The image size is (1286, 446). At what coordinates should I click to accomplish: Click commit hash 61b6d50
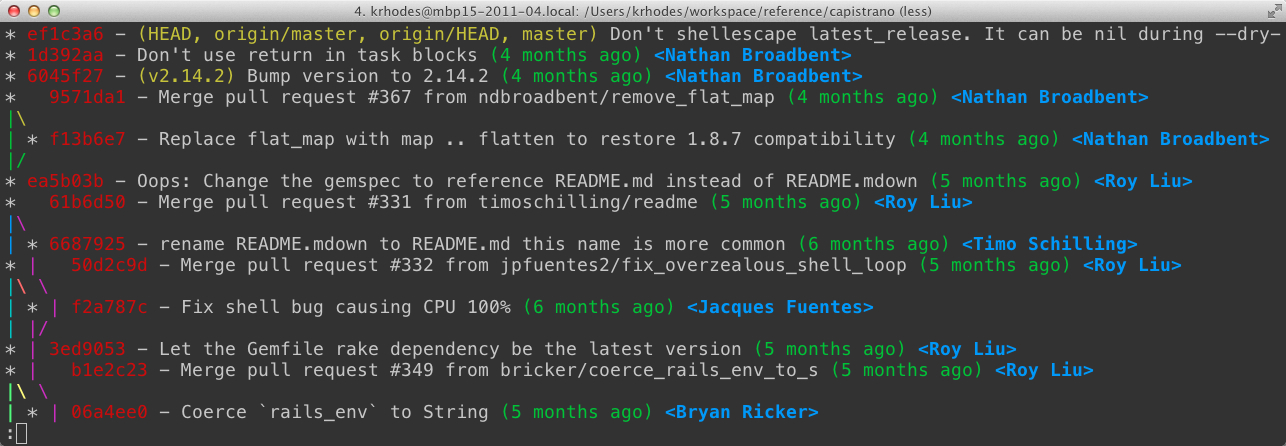[87, 202]
